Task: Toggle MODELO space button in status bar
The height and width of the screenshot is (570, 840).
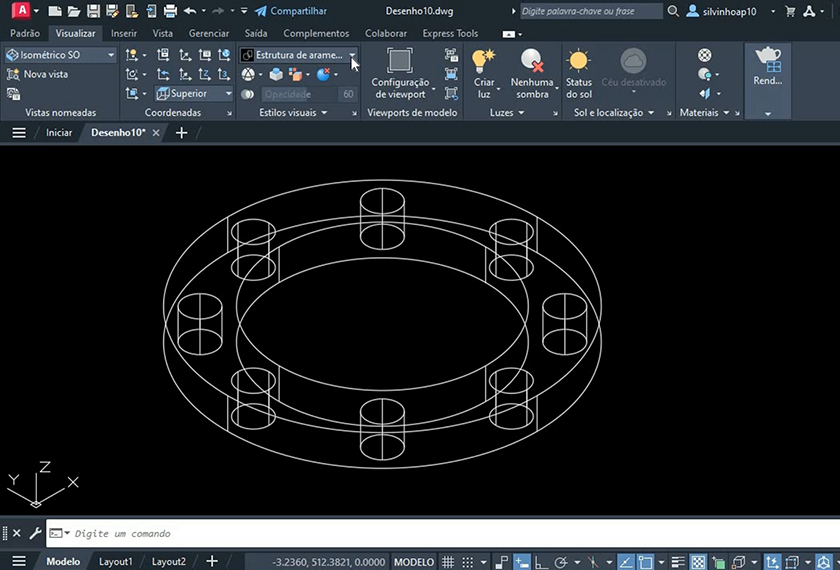Action: pyautogui.click(x=413, y=562)
